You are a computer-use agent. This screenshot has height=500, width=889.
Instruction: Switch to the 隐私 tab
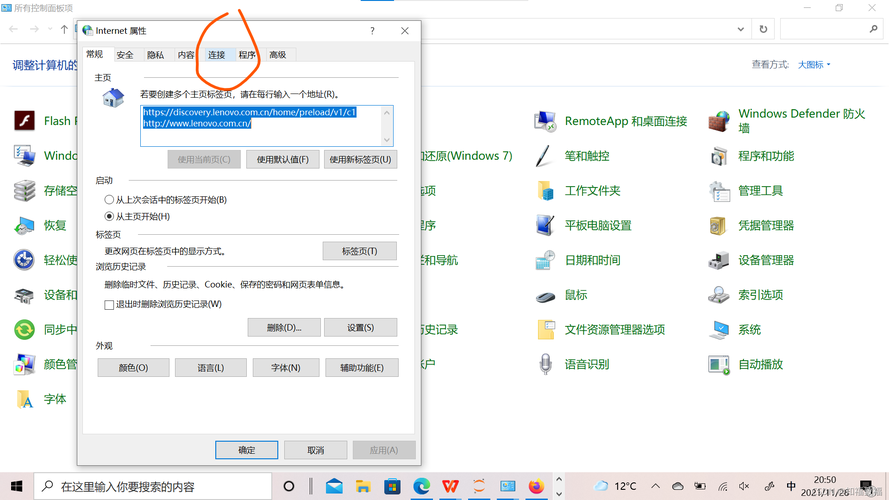pyautogui.click(x=155, y=55)
